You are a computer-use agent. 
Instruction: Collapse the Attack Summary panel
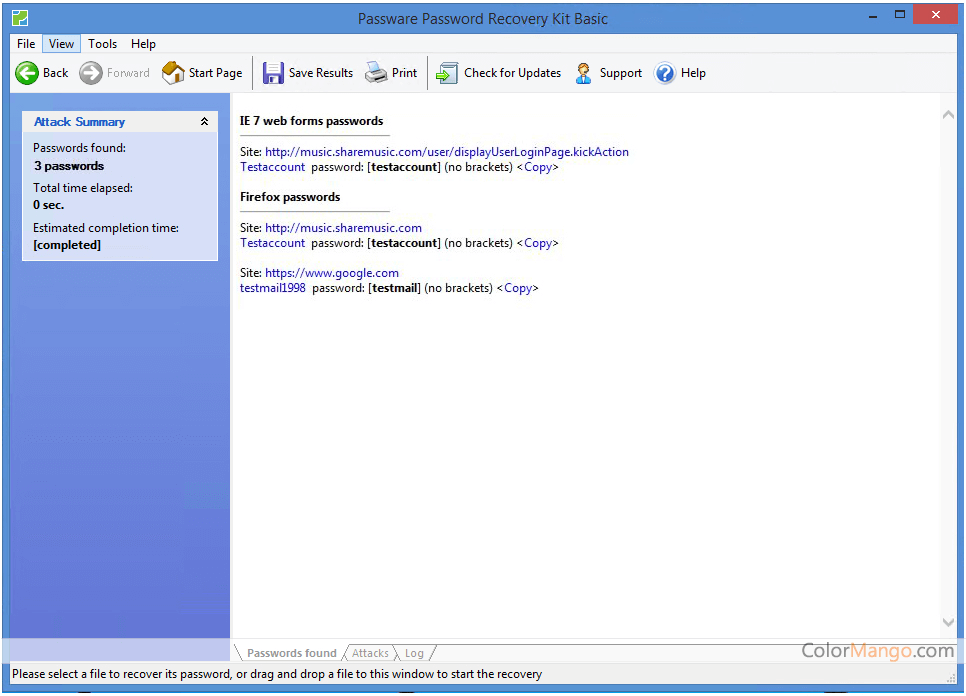click(204, 122)
